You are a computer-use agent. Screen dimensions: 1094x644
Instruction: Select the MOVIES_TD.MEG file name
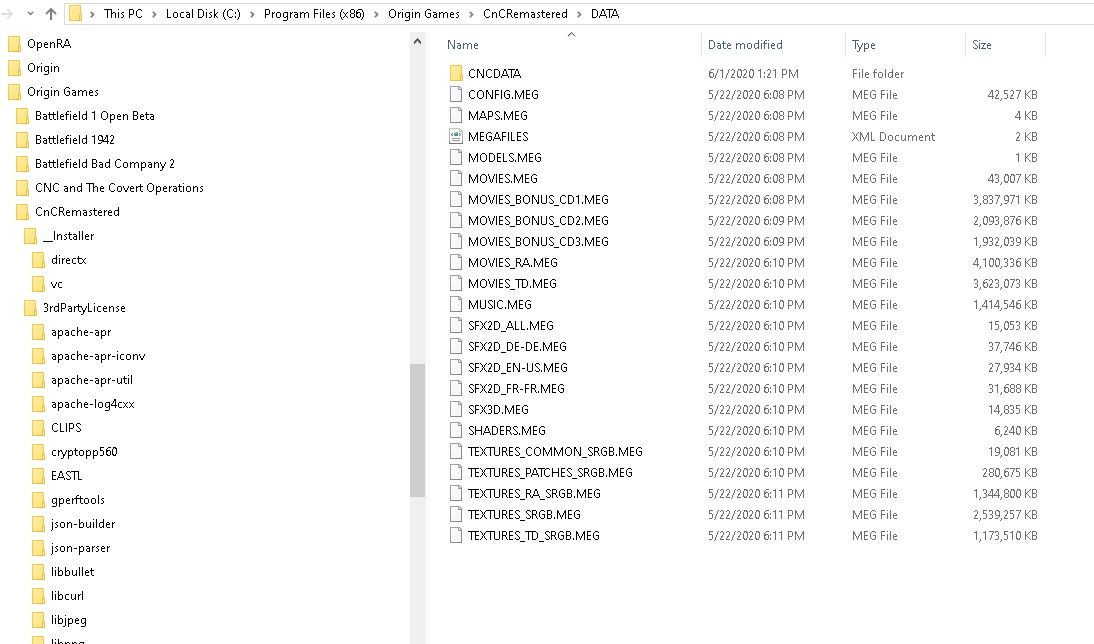tap(512, 284)
